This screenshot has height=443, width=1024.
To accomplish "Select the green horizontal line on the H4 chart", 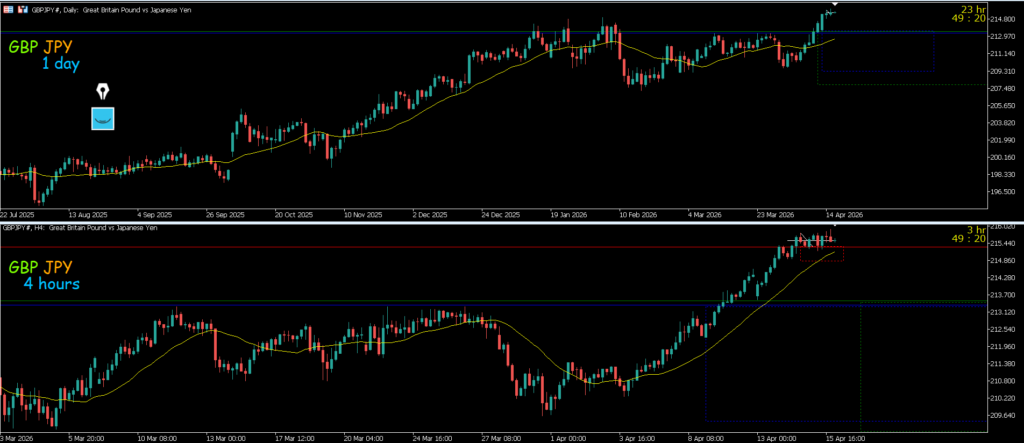I will pos(400,301).
